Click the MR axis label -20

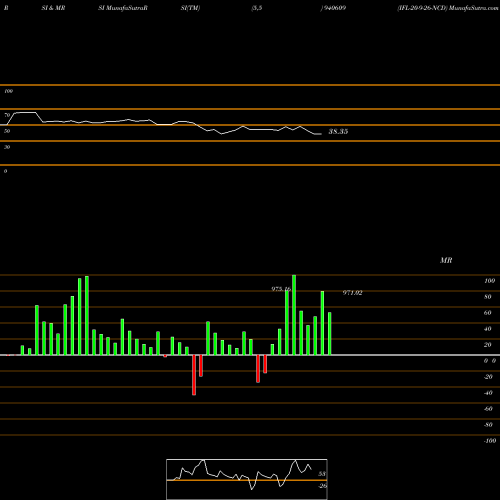tap(488, 377)
